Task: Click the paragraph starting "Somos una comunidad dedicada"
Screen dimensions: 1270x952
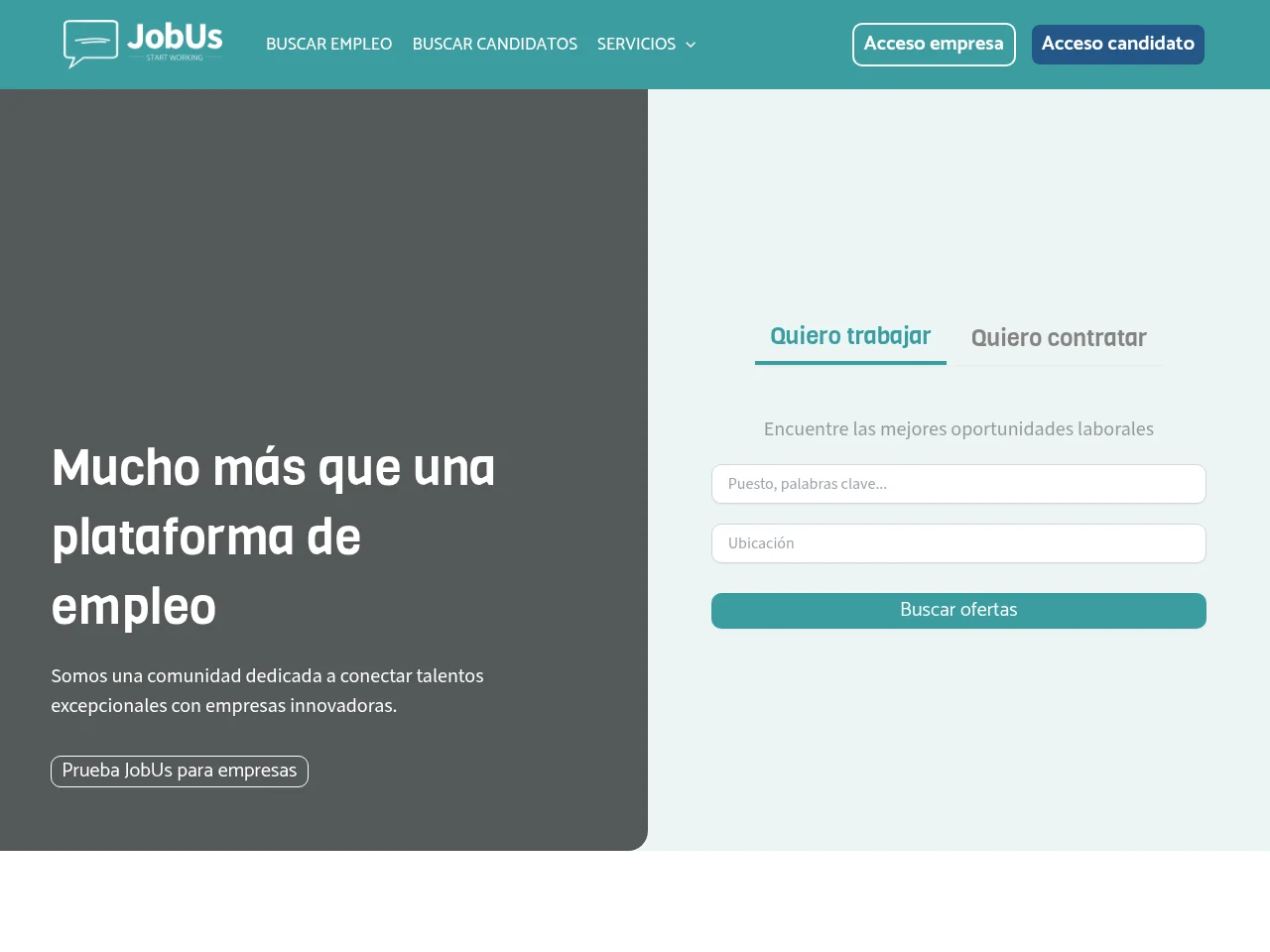Action: click(x=268, y=691)
